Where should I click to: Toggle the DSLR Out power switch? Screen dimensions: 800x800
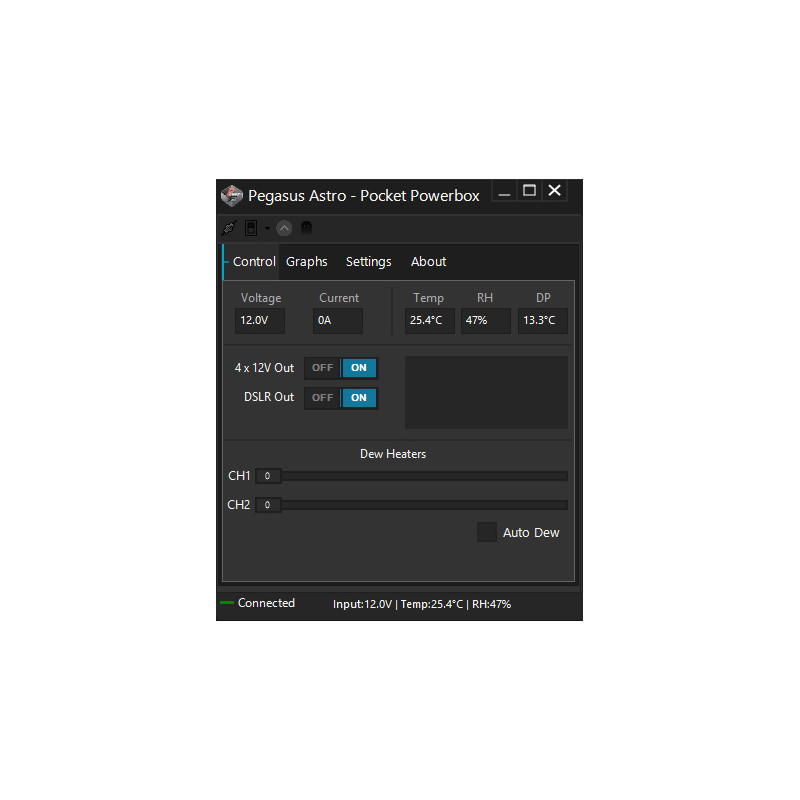pos(341,398)
